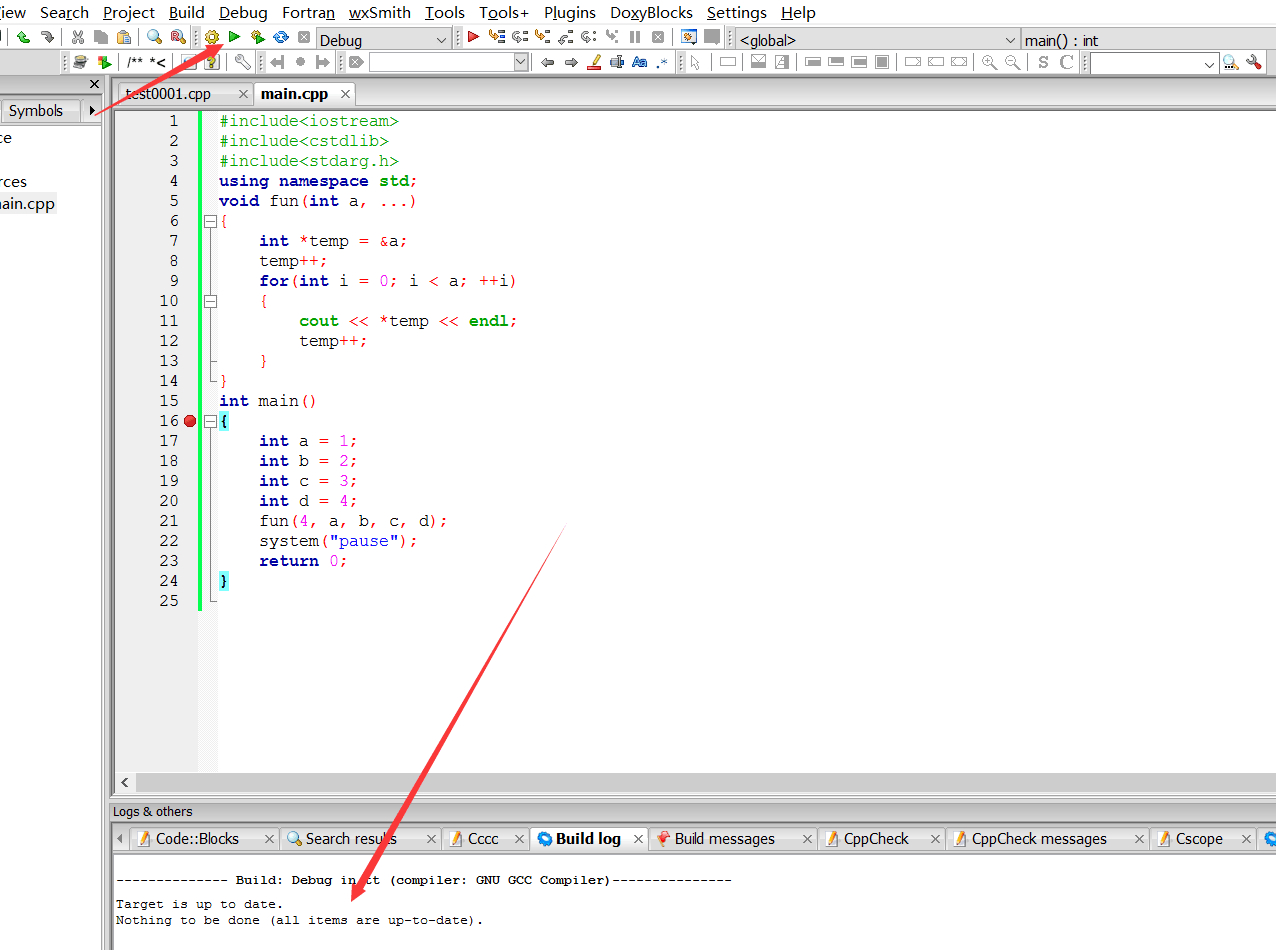Switch to the test0001.cpp tab
The image size is (1276, 950).
point(168,94)
